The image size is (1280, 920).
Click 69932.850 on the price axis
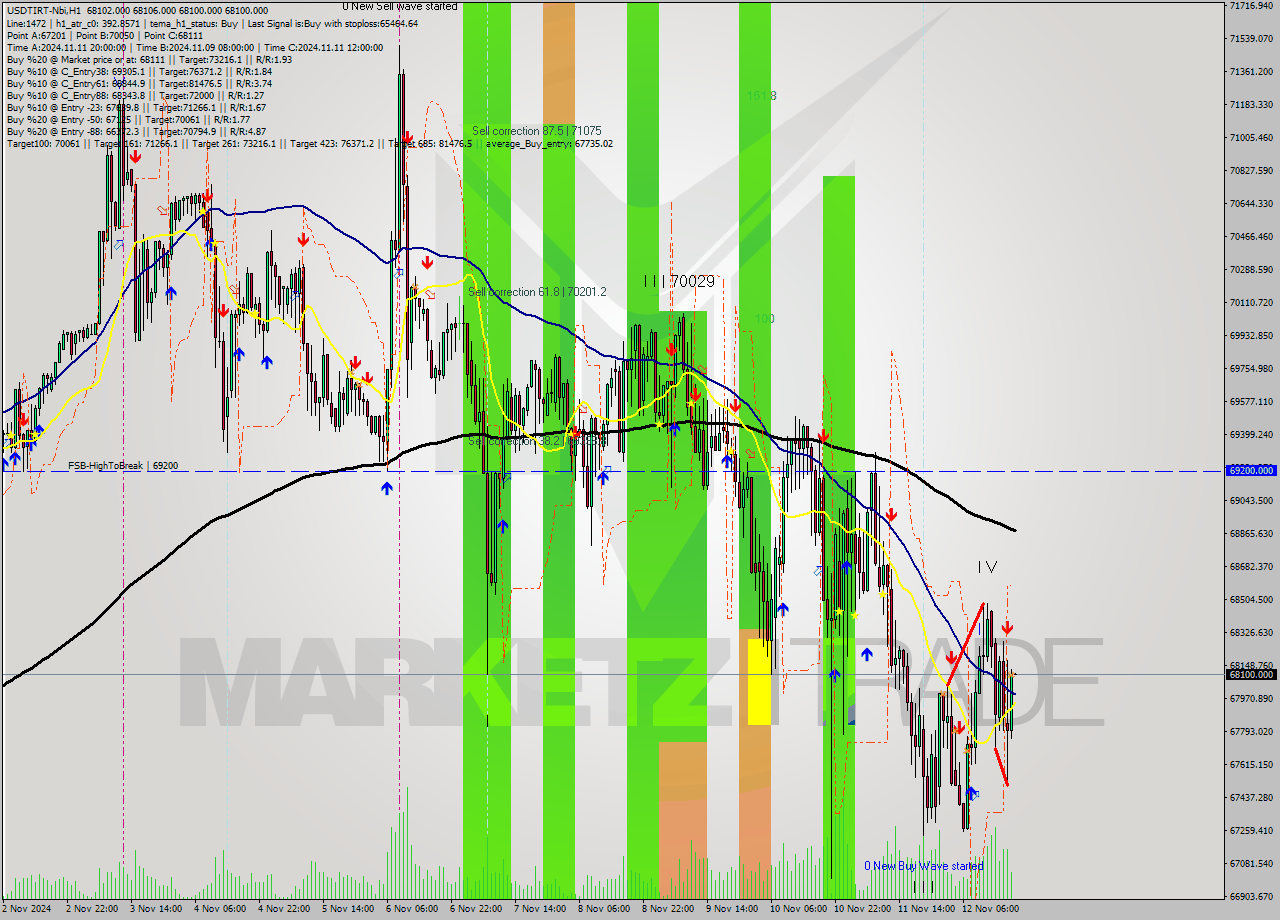1252,336
